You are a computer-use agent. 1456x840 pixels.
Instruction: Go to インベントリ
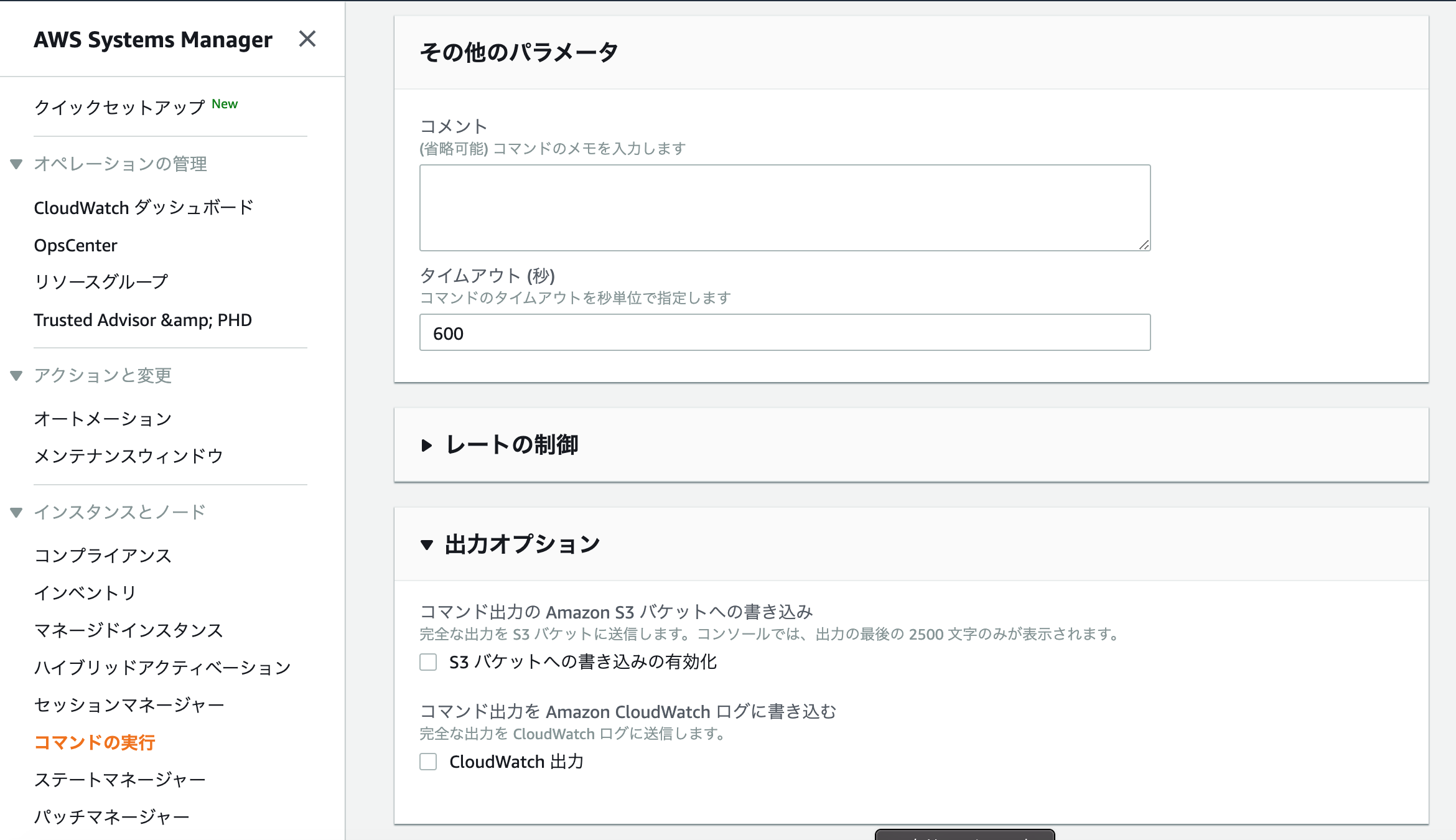pos(85,593)
